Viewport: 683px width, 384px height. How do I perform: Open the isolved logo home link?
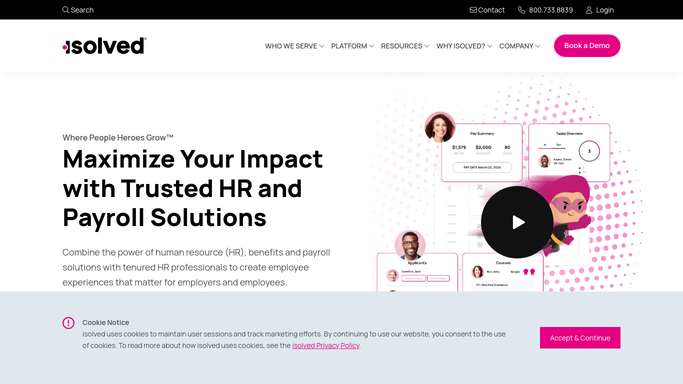[x=104, y=46]
